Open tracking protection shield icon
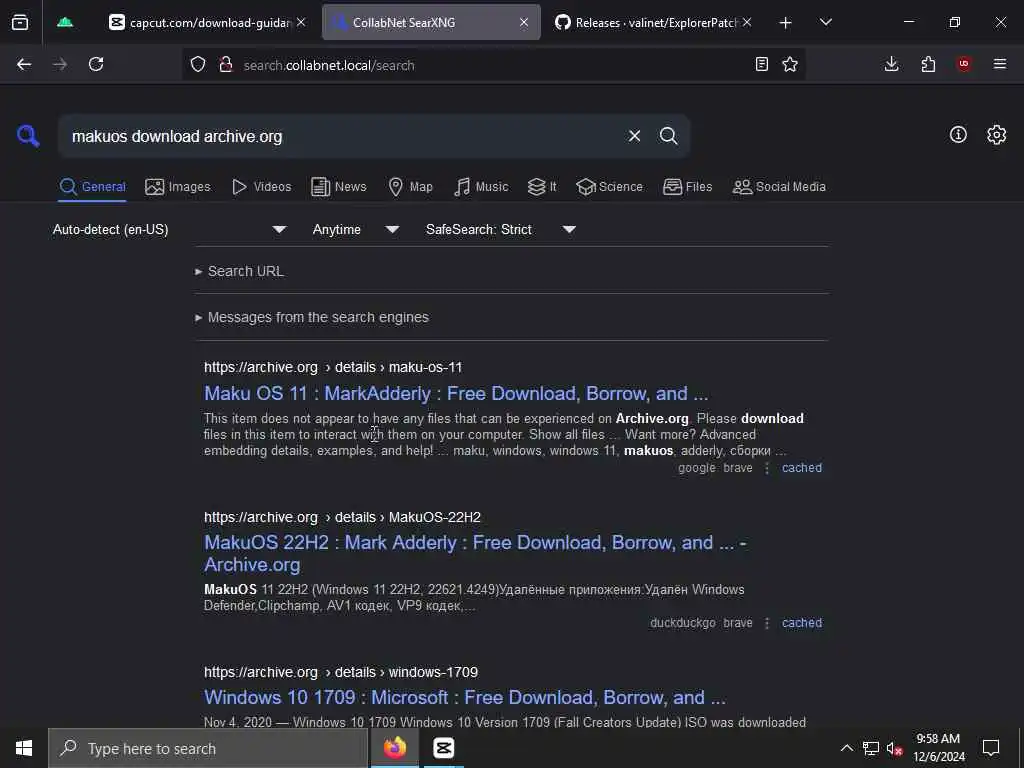 point(198,64)
